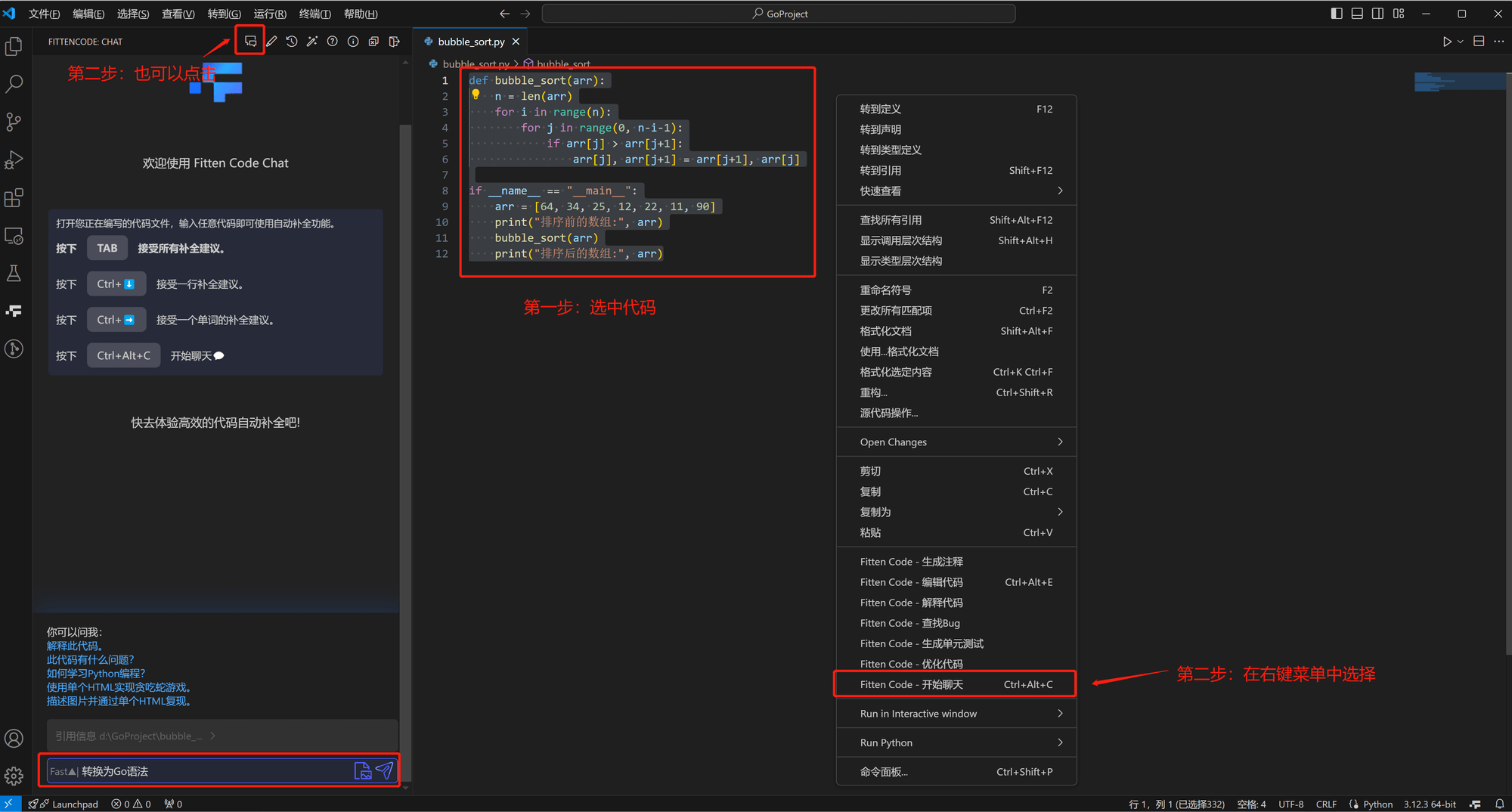Viewport: 1512px width, 812px height.
Task: Open the Accounts icon in activity bar
Action: [14, 738]
